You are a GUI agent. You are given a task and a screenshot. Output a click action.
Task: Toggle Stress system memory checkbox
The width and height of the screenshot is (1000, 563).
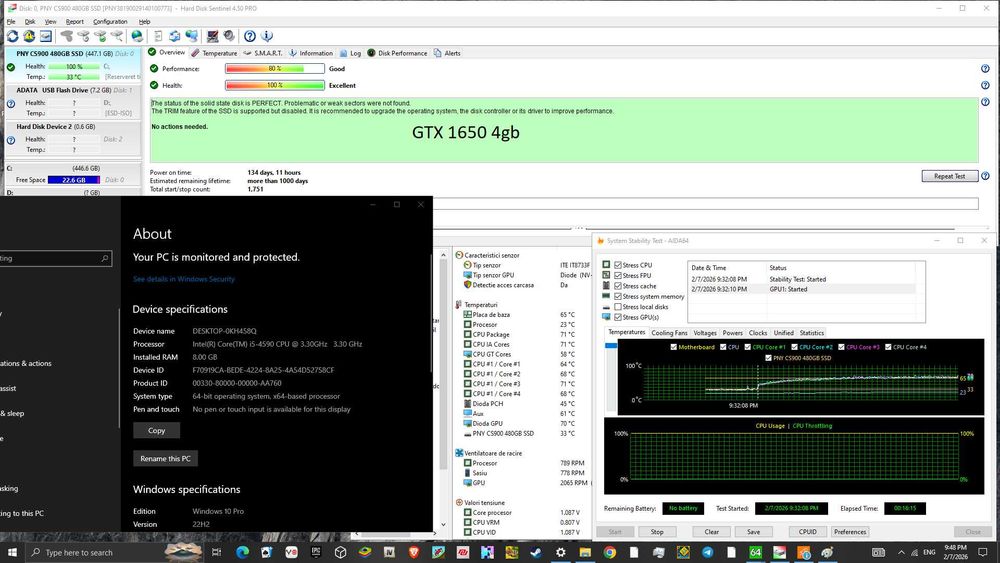pos(617,296)
